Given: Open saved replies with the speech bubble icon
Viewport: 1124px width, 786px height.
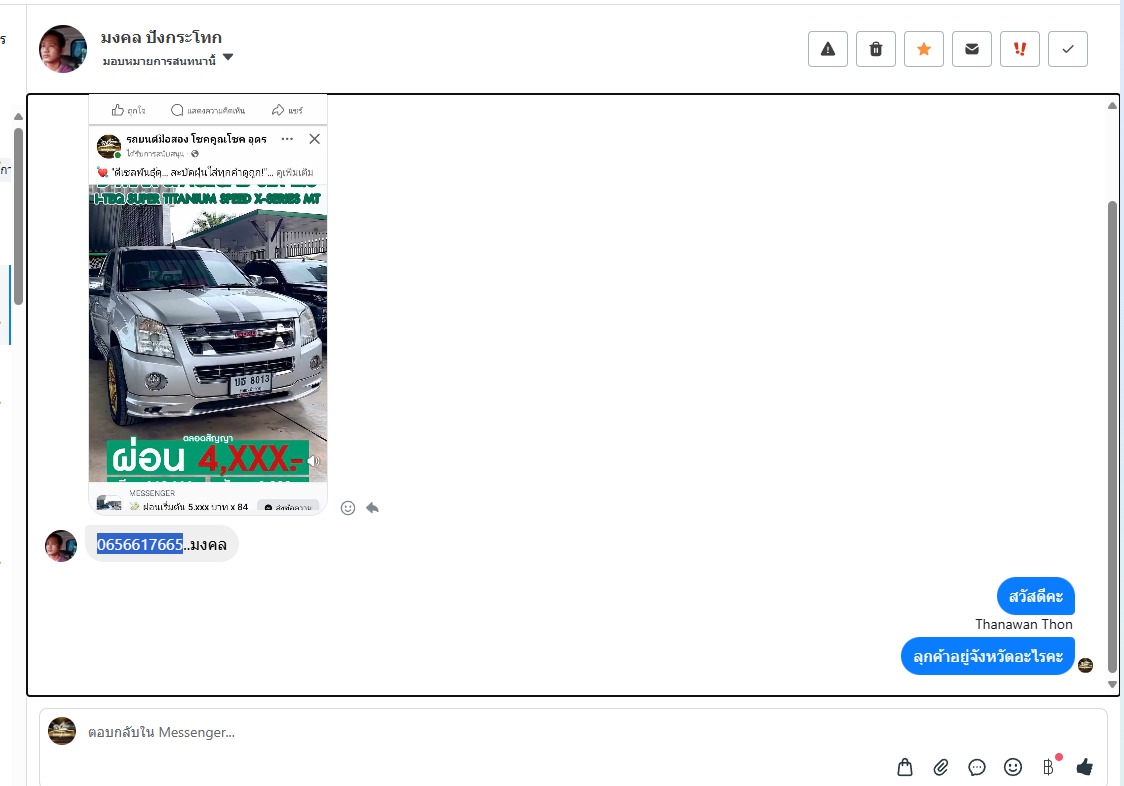Looking at the screenshot, I should [977, 767].
